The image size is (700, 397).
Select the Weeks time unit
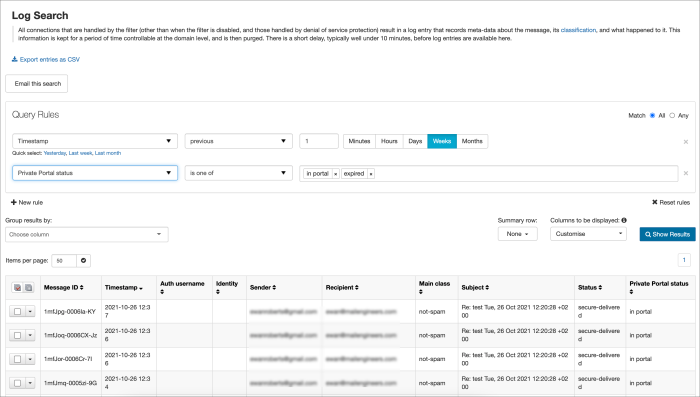coord(442,141)
